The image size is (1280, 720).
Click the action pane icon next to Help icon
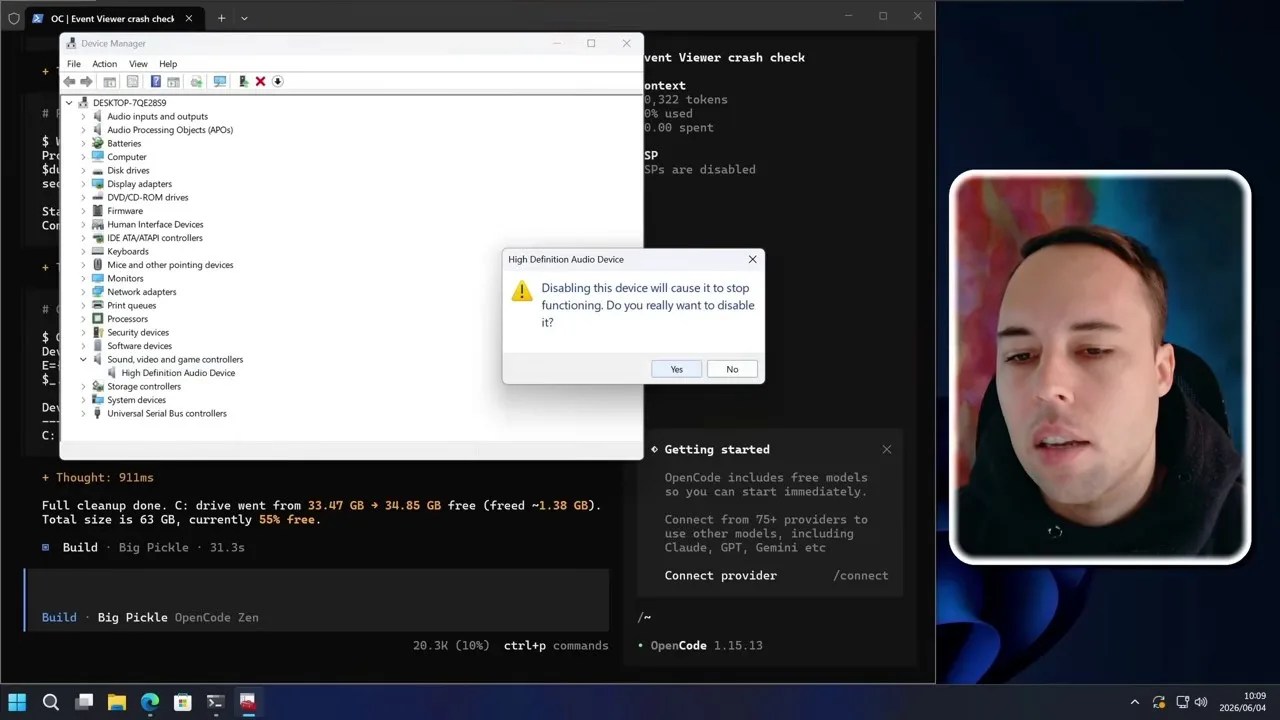click(x=173, y=81)
